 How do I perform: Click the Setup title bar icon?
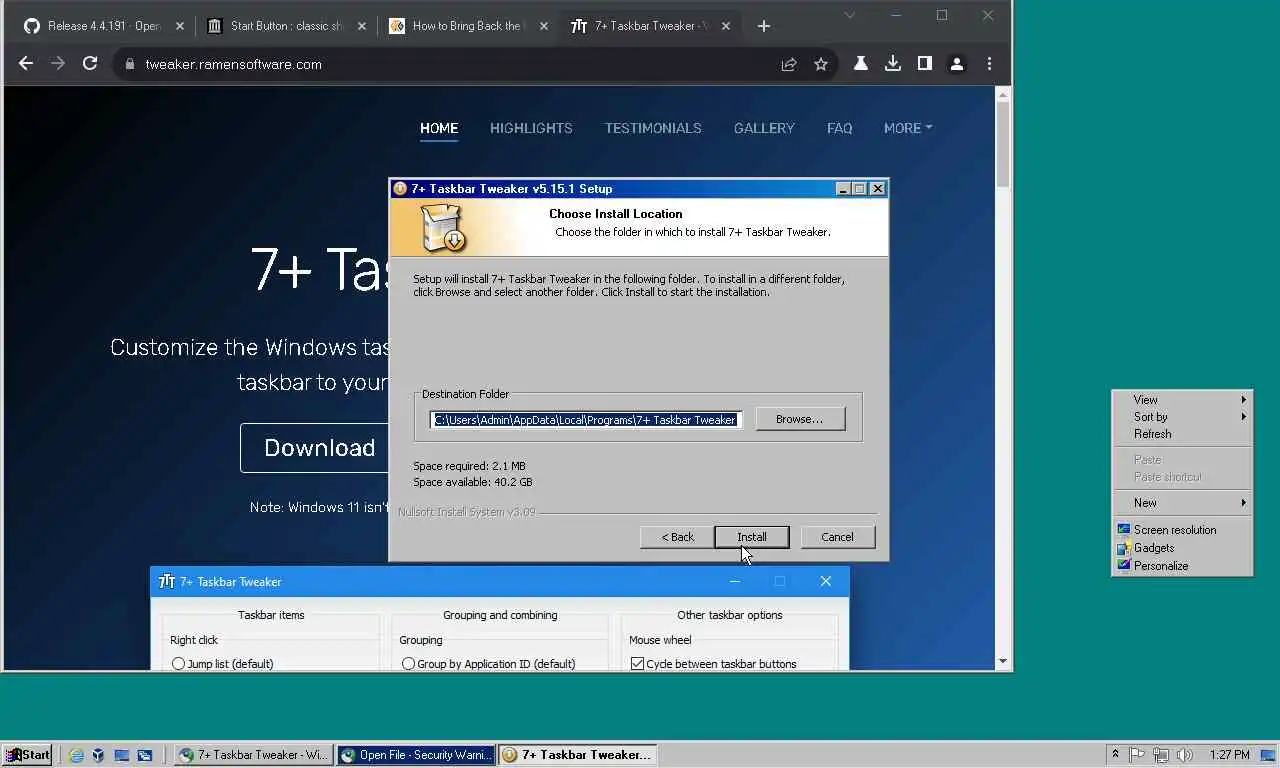[x=400, y=188]
